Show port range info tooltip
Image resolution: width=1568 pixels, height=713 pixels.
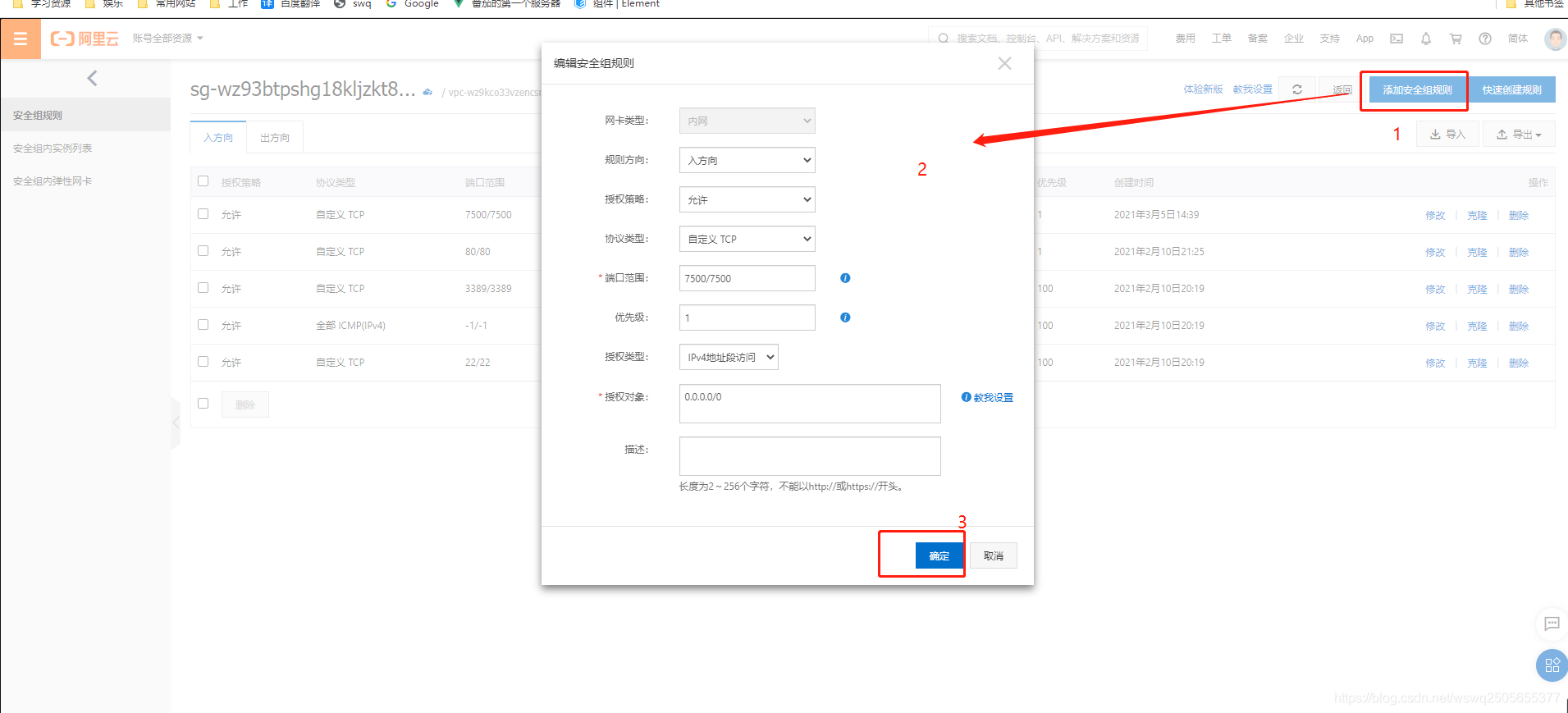(845, 278)
